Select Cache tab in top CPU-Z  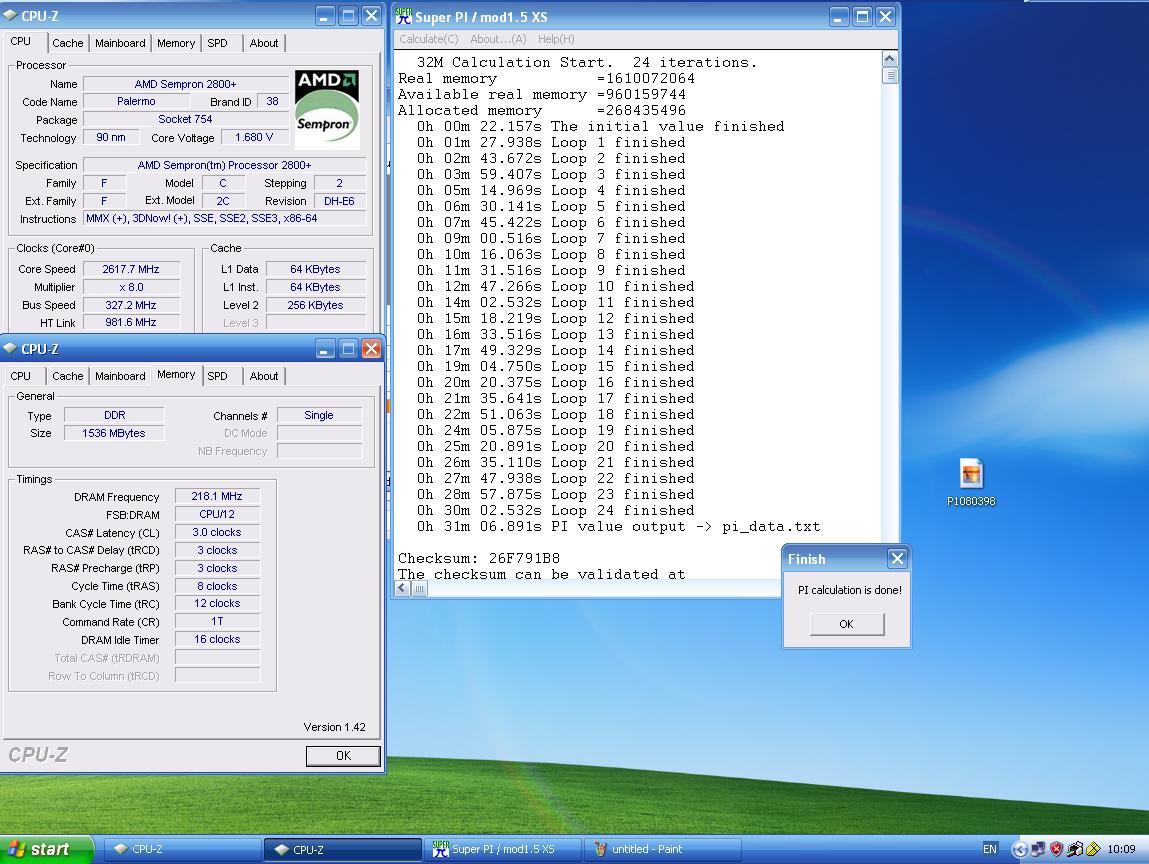point(67,43)
